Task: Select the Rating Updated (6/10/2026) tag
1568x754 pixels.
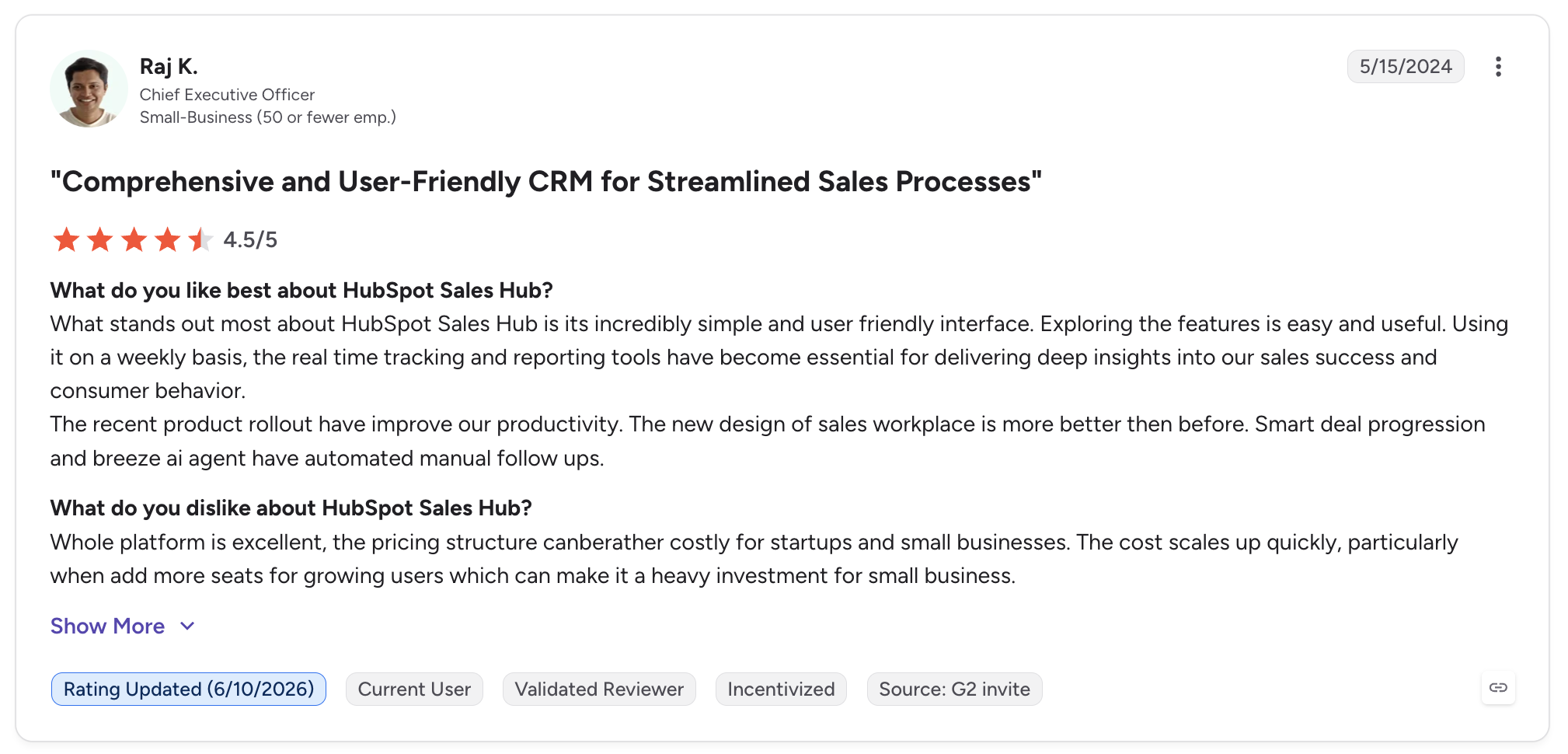Action: pyautogui.click(x=189, y=689)
